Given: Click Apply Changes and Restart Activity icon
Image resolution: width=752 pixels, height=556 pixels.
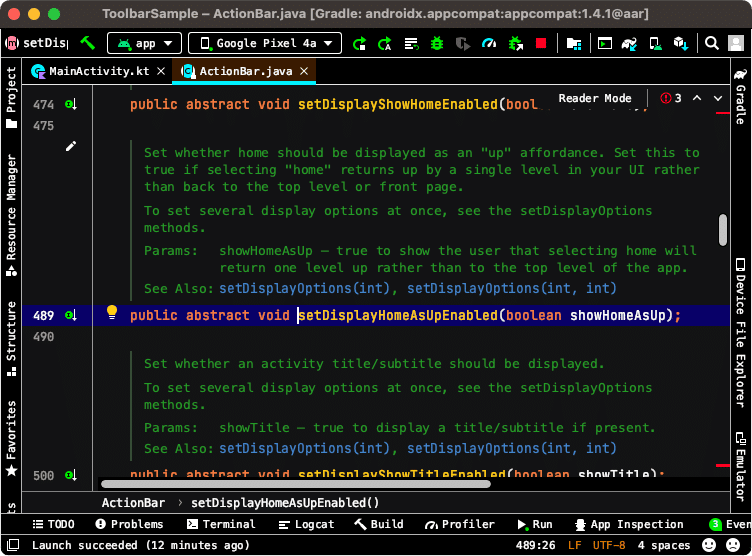Looking at the screenshot, I should click(385, 44).
